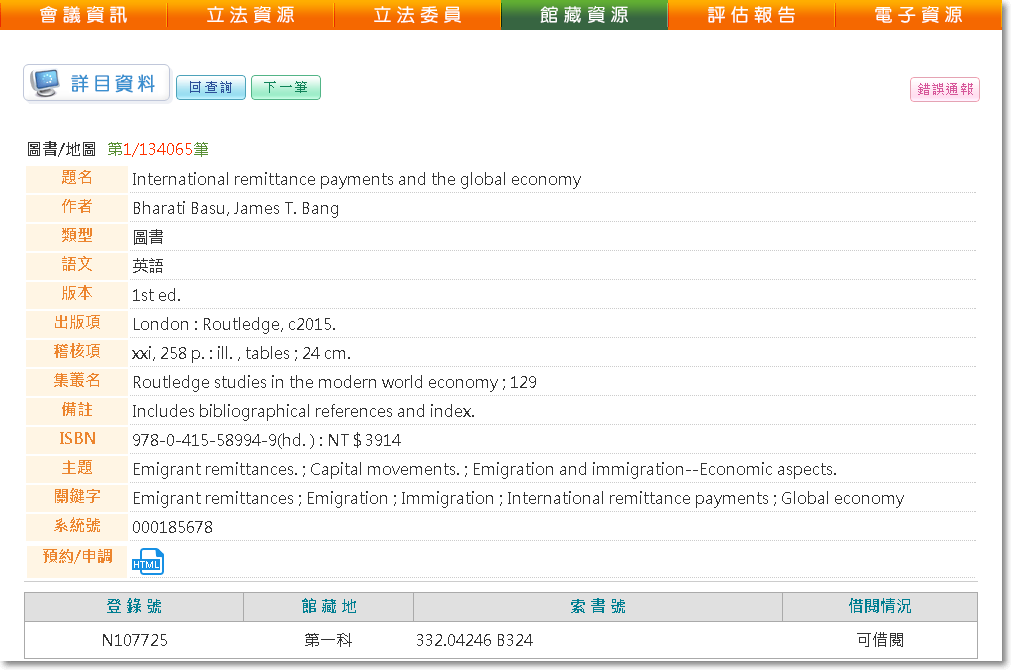
Task: Open the 會議資訊 menu tab
Action: 84,15
